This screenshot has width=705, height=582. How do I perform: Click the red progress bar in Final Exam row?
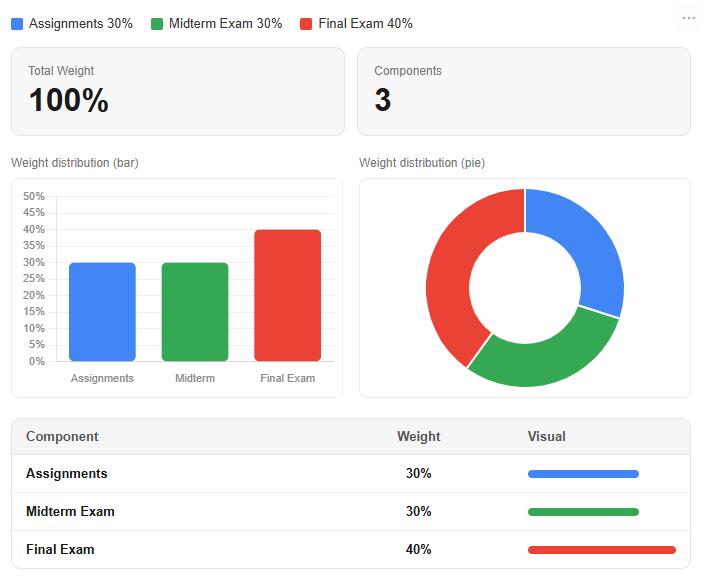601,549
